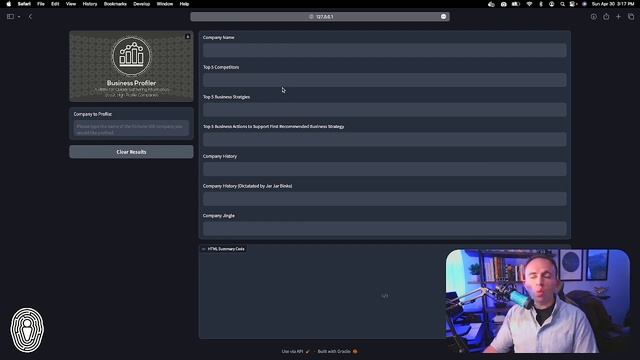Click the Company Name output field
This screenshot has width=640, height=360.
coord(384,50)
